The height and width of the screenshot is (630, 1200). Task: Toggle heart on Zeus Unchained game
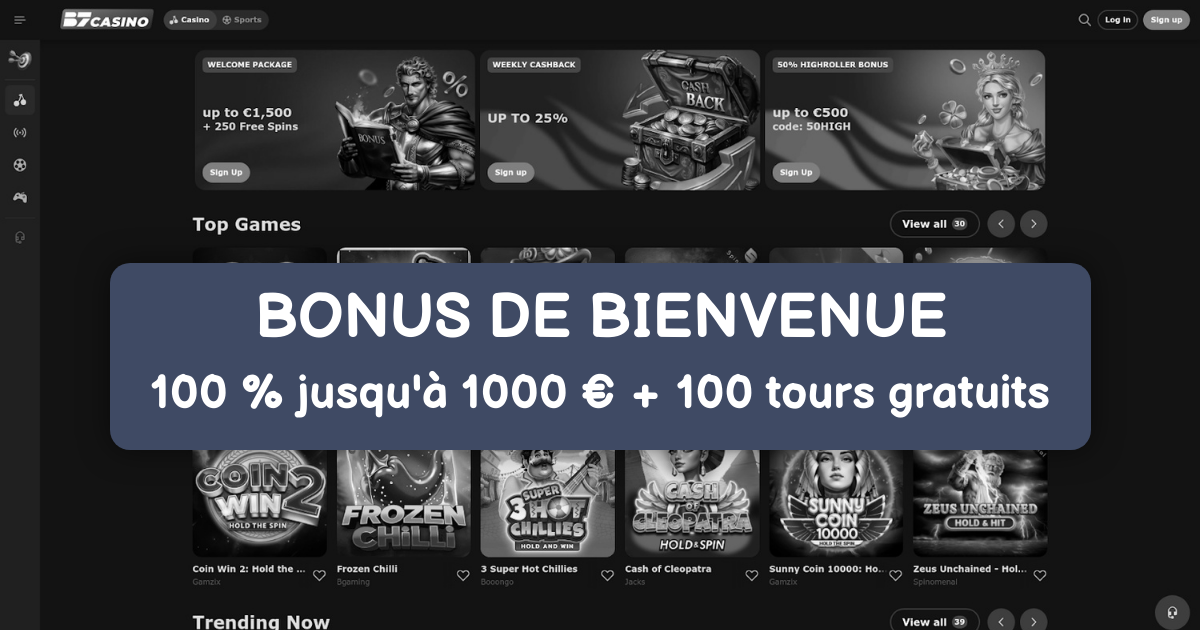(1040, 575)
